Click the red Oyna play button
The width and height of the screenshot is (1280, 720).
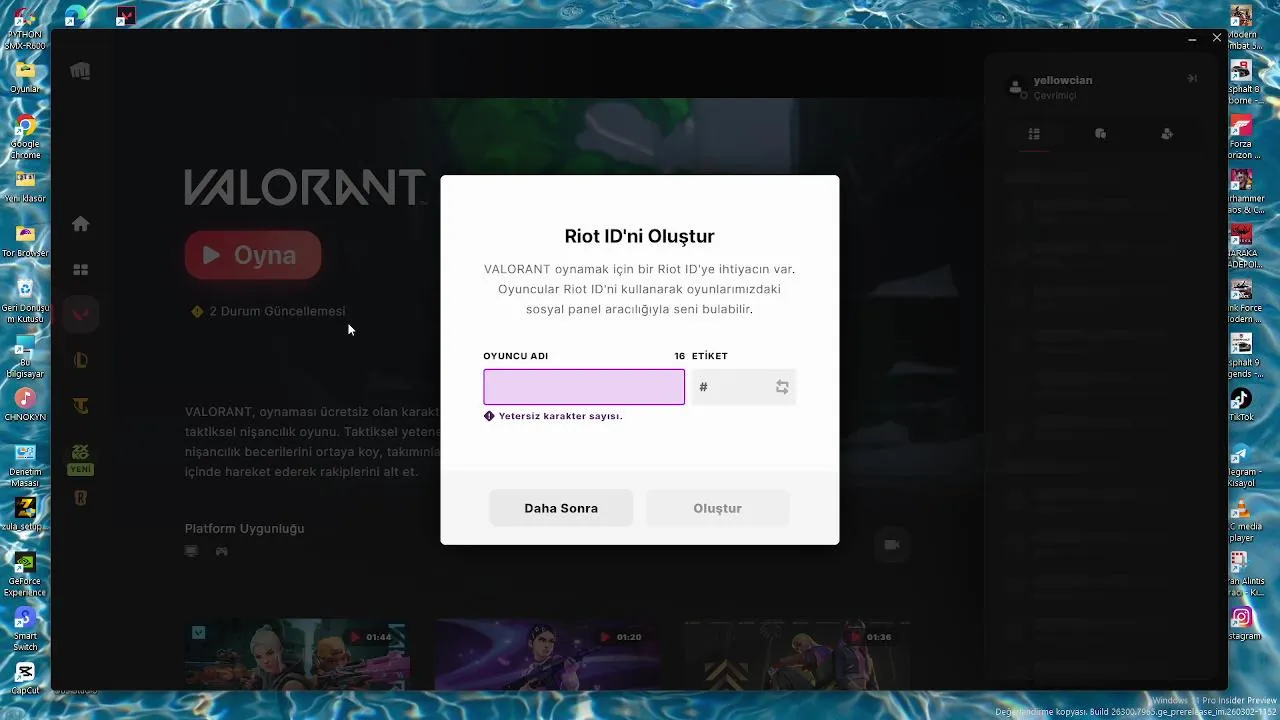click(x=253, y=255)
